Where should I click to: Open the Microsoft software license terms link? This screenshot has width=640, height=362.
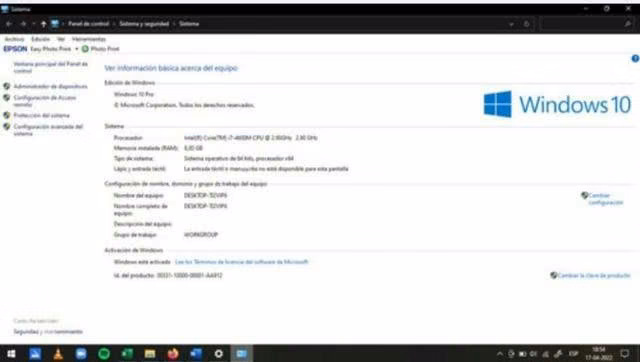click(241, 262)
